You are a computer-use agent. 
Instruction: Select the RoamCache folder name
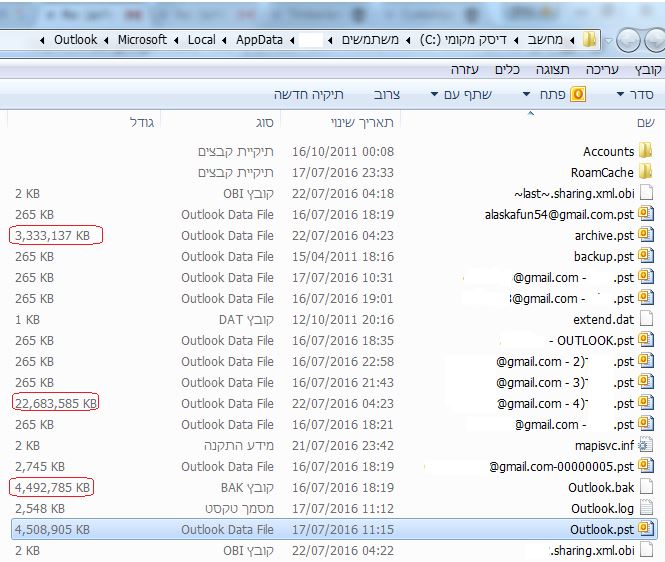602,173
